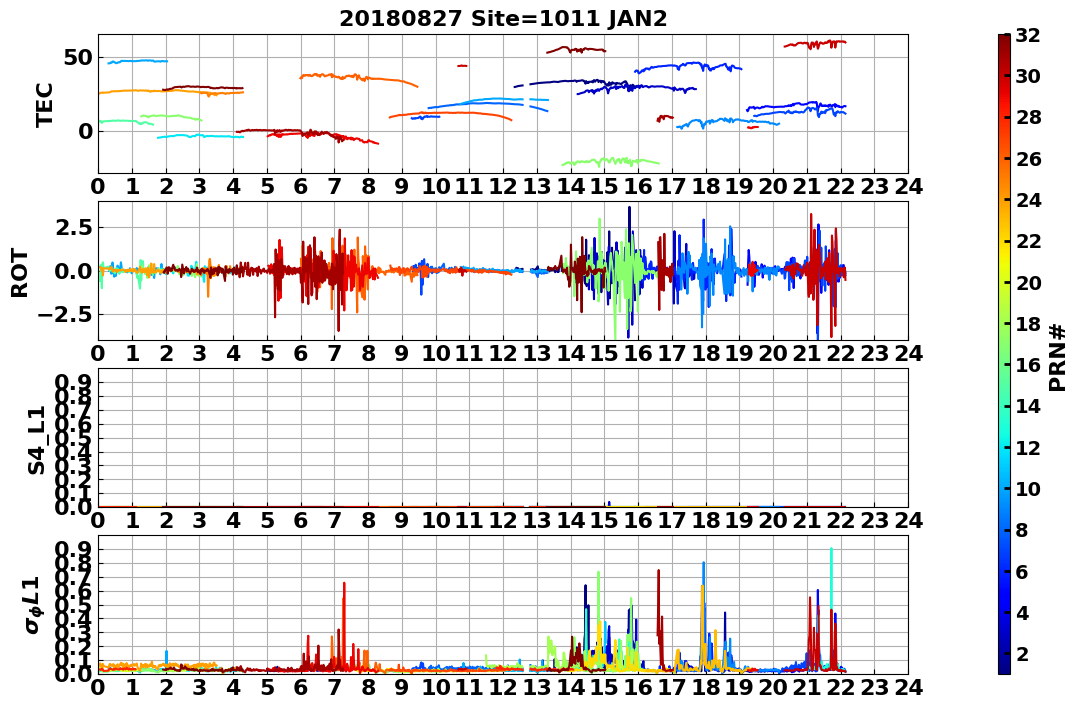Click colorbar tick label '12'
1077x709 pixels.
(x=1028, y=447)
